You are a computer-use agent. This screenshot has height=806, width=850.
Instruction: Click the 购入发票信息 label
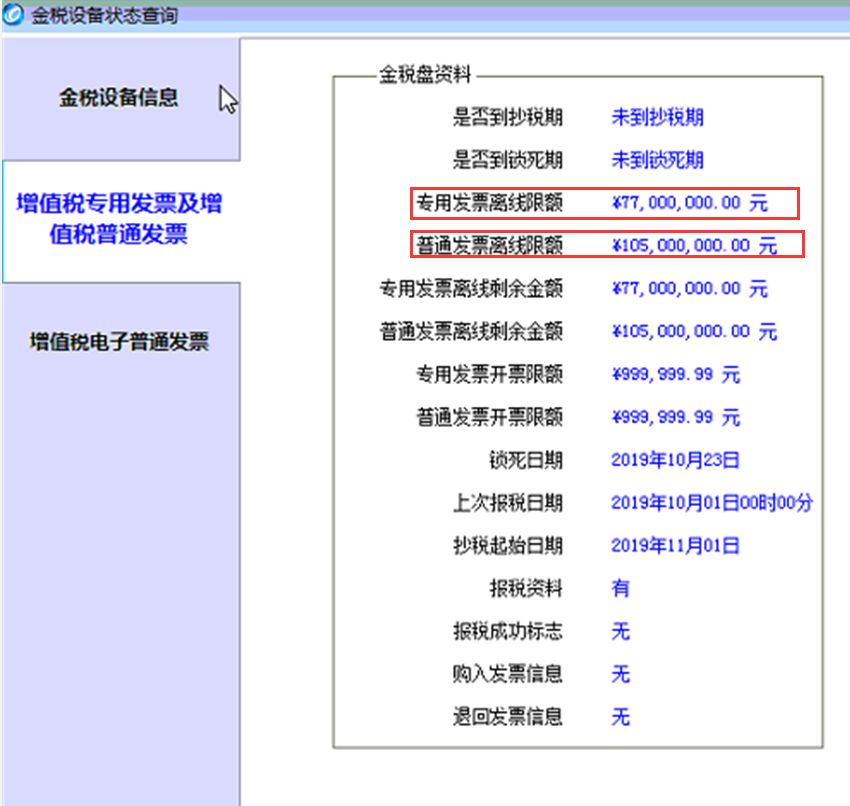pyautogui.click(x=508, y=674)
